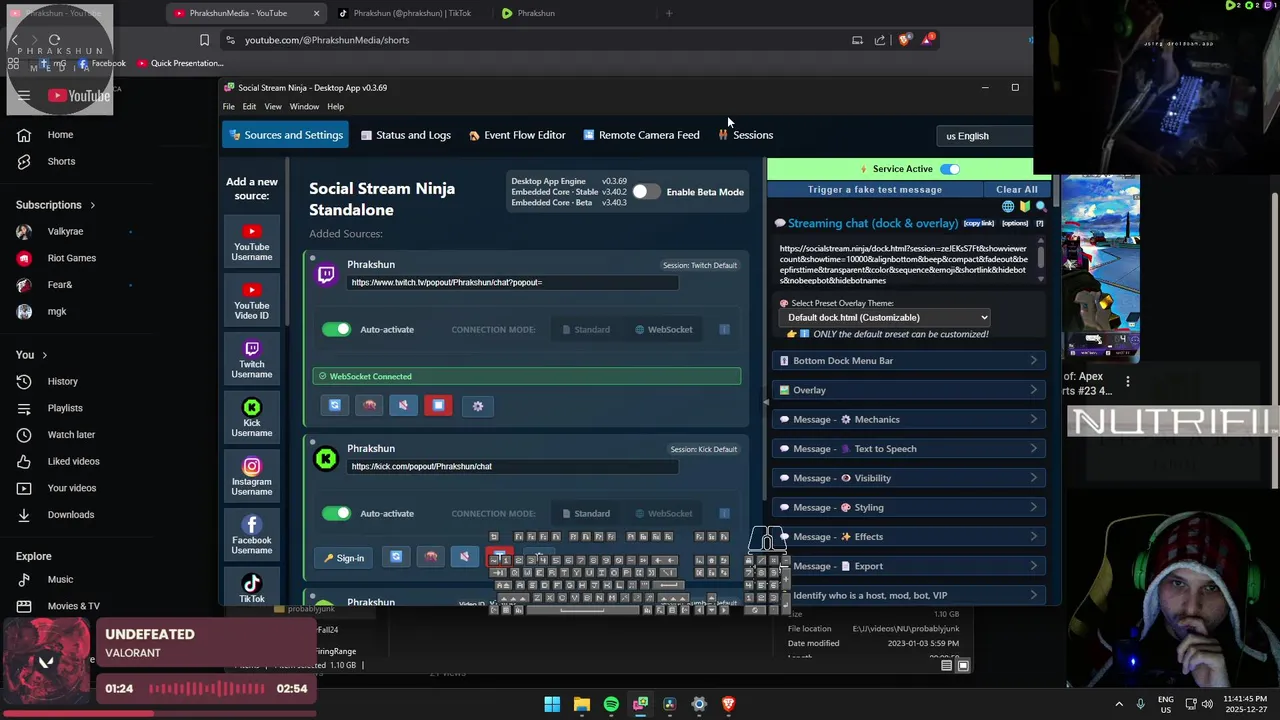The width and height of the screenshot is (1280, 720).
Task: Click the reload icon on Twitch source
Action: (335, 405)
